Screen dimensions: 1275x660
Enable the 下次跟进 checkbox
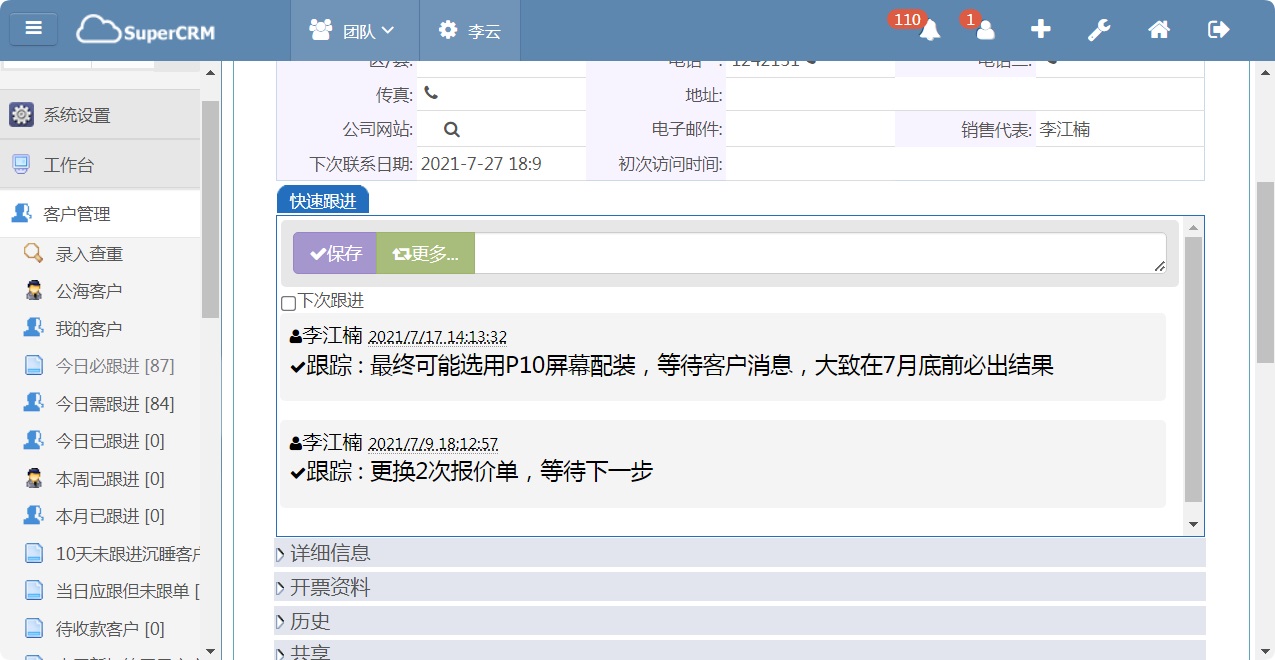(x=288, y=302)
